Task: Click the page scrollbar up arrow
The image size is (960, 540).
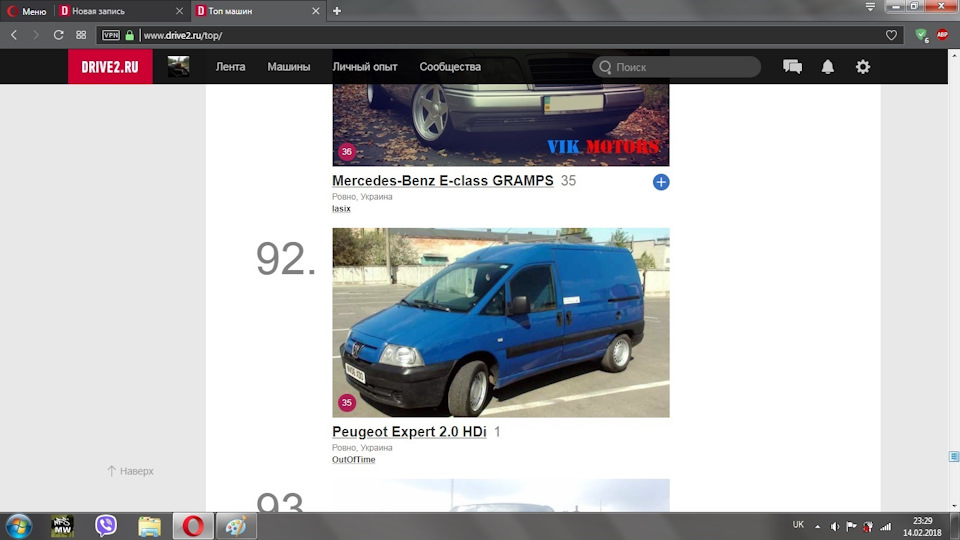Action: coord(954,55)
